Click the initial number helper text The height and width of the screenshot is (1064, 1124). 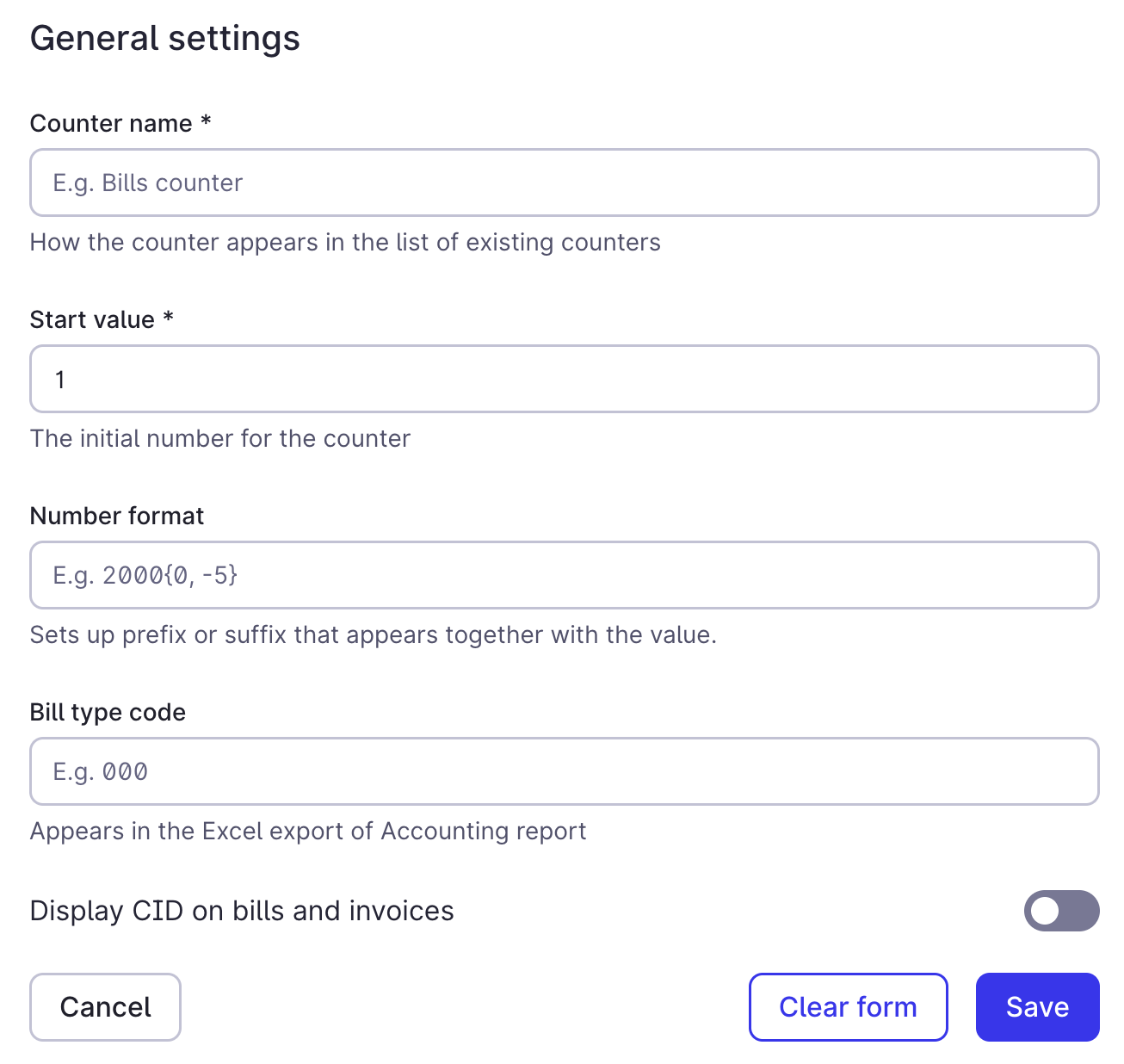220,438
